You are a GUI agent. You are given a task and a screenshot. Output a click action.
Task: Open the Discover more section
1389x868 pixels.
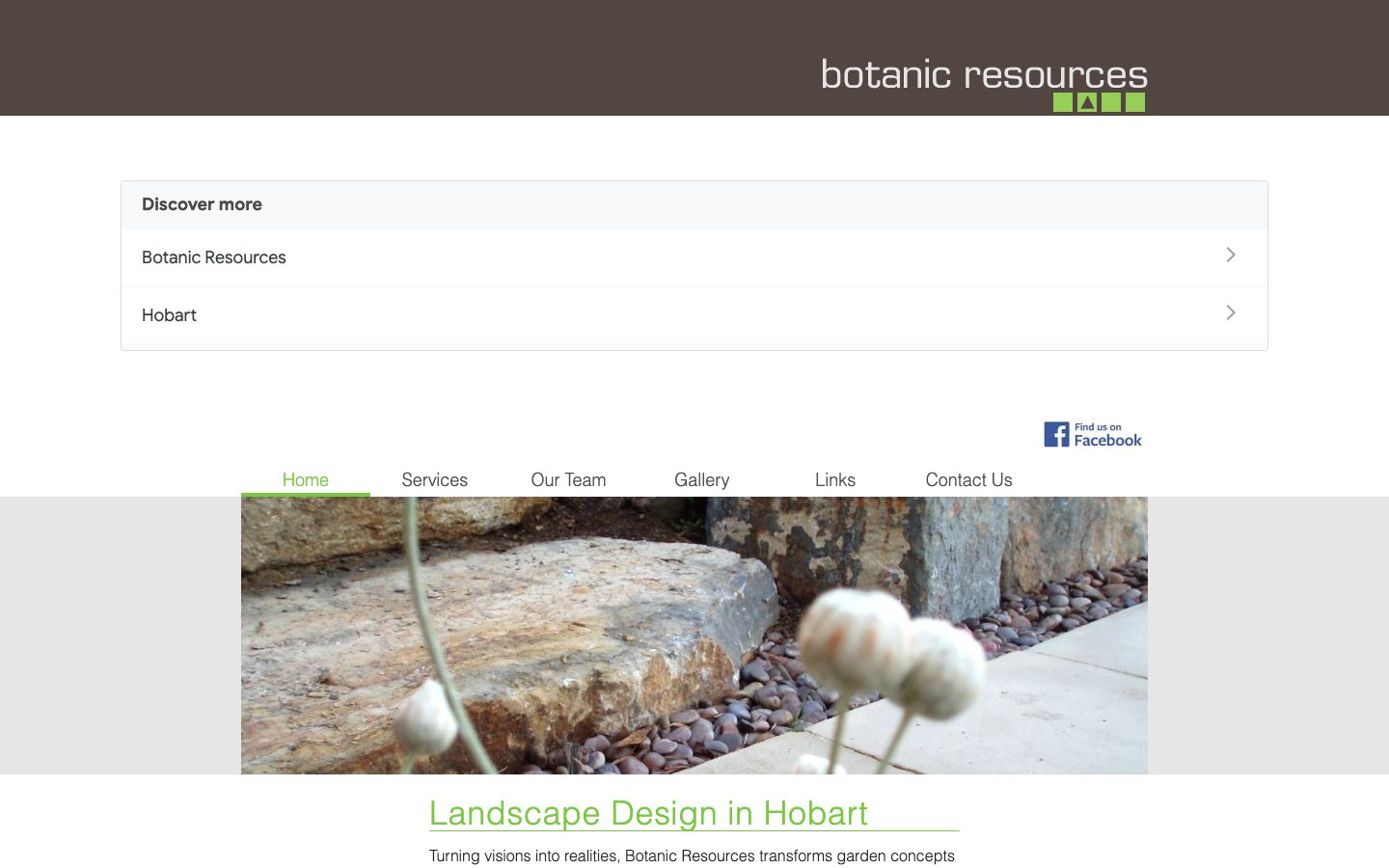202,204
